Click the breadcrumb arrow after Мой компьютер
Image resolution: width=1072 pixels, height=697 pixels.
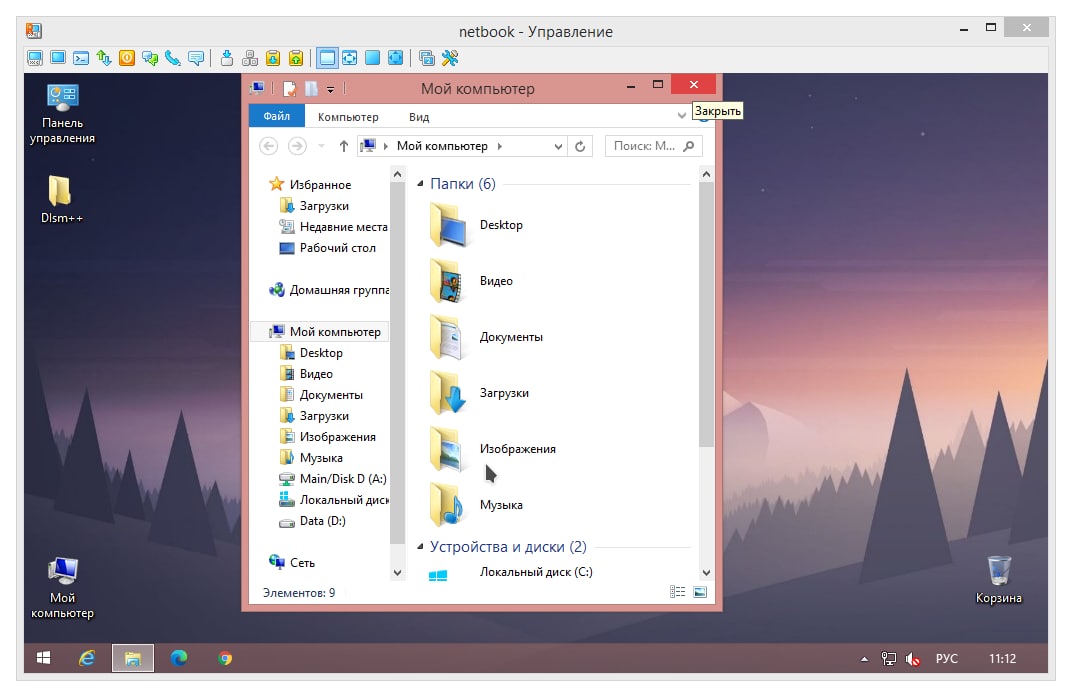[500, 146]
